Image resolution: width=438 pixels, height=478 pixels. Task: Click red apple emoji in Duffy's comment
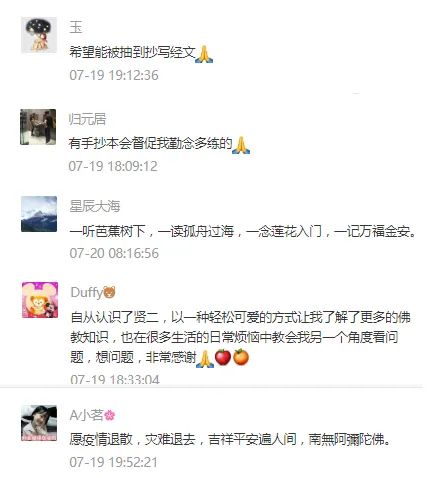click(x=223, y=357)
